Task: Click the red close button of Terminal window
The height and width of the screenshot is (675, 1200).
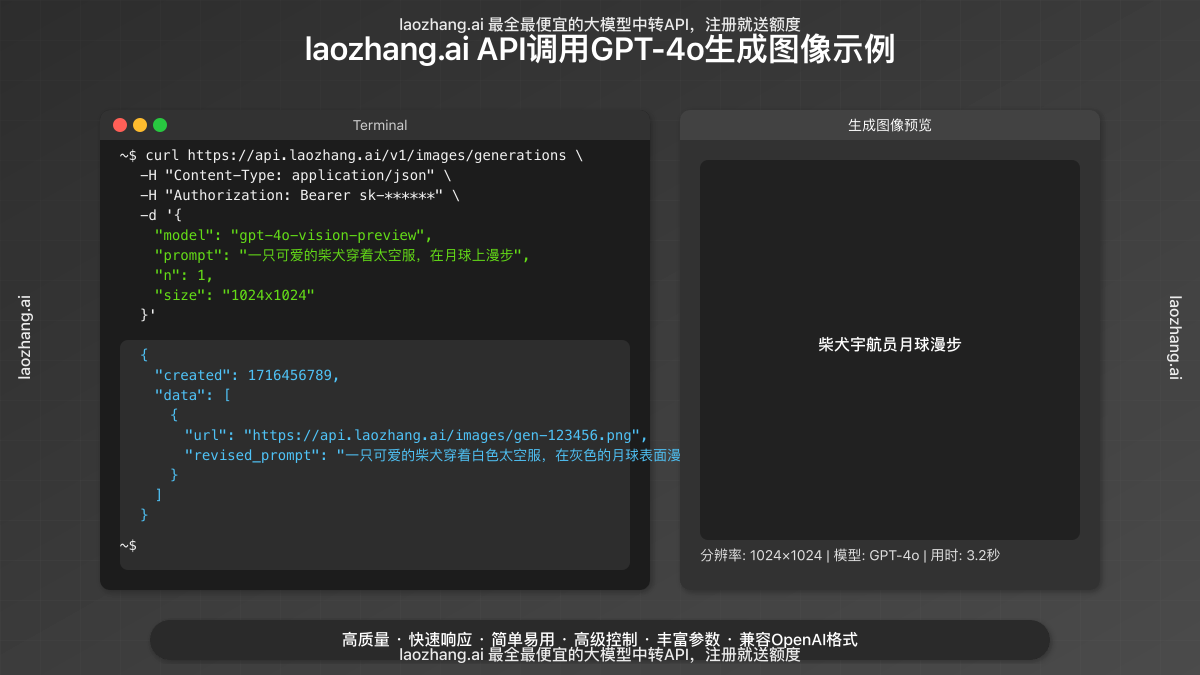Action: click(x=120, y=125)
